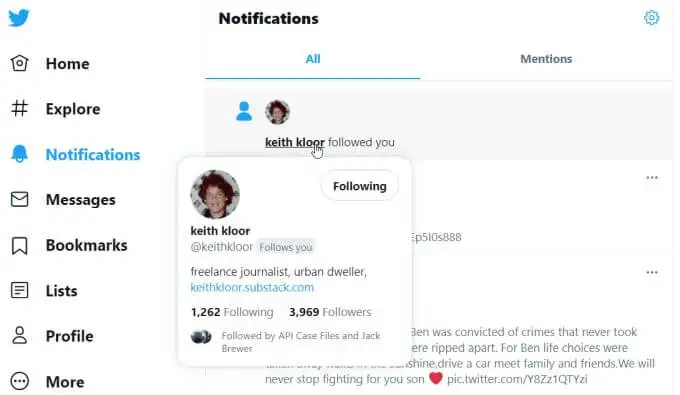Switch to the Mentions tab
Screen dimensions: 680x395
546,59
